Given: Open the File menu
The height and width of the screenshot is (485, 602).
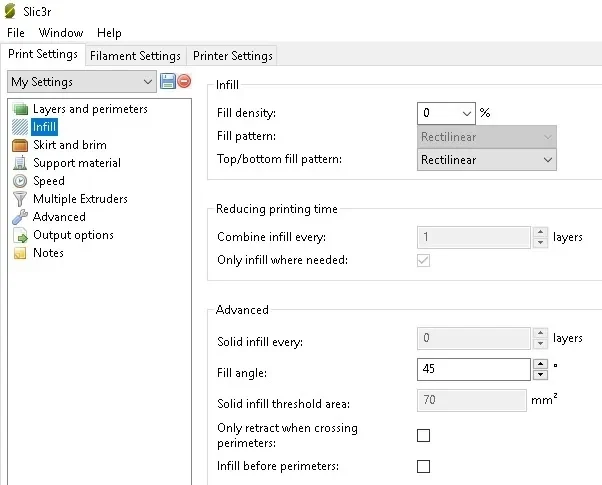Looking at the screenshot, I should point(16,33).
